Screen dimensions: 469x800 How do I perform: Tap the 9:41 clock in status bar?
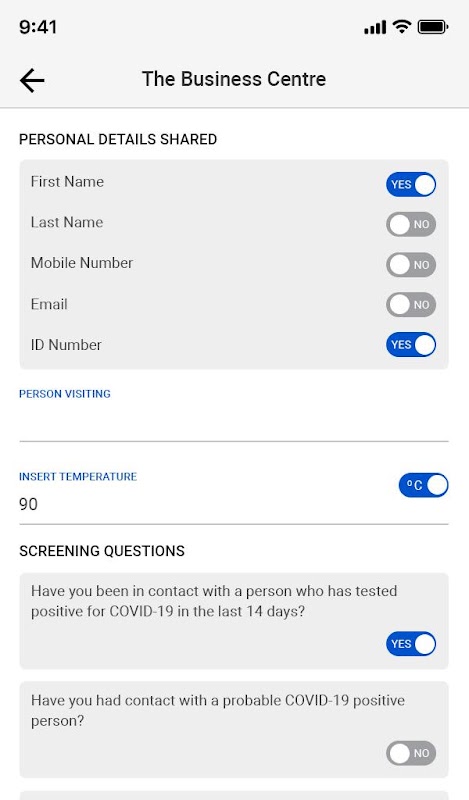point(38,27)
